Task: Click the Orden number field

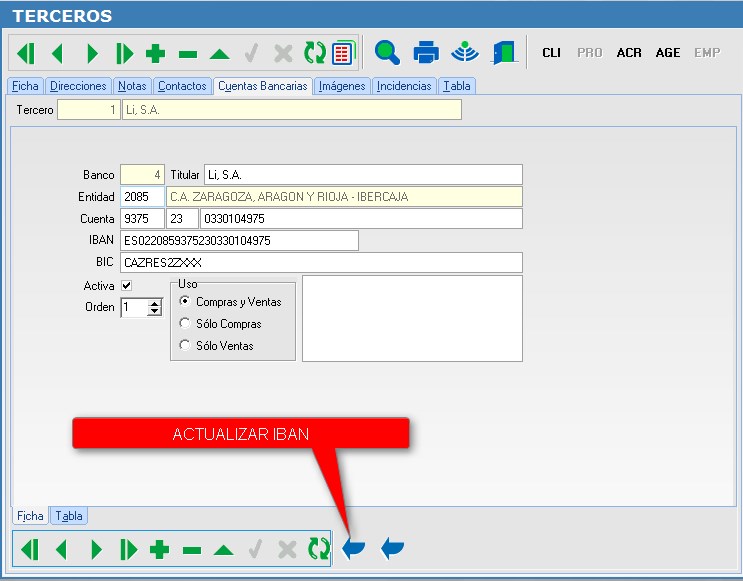Action: (134, 308)
